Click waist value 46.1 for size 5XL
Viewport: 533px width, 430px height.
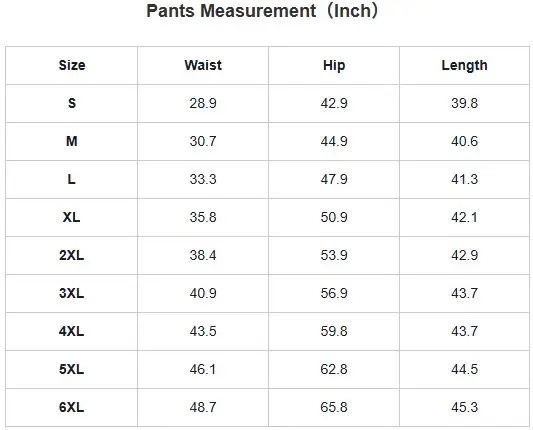(x=203, y=369)
